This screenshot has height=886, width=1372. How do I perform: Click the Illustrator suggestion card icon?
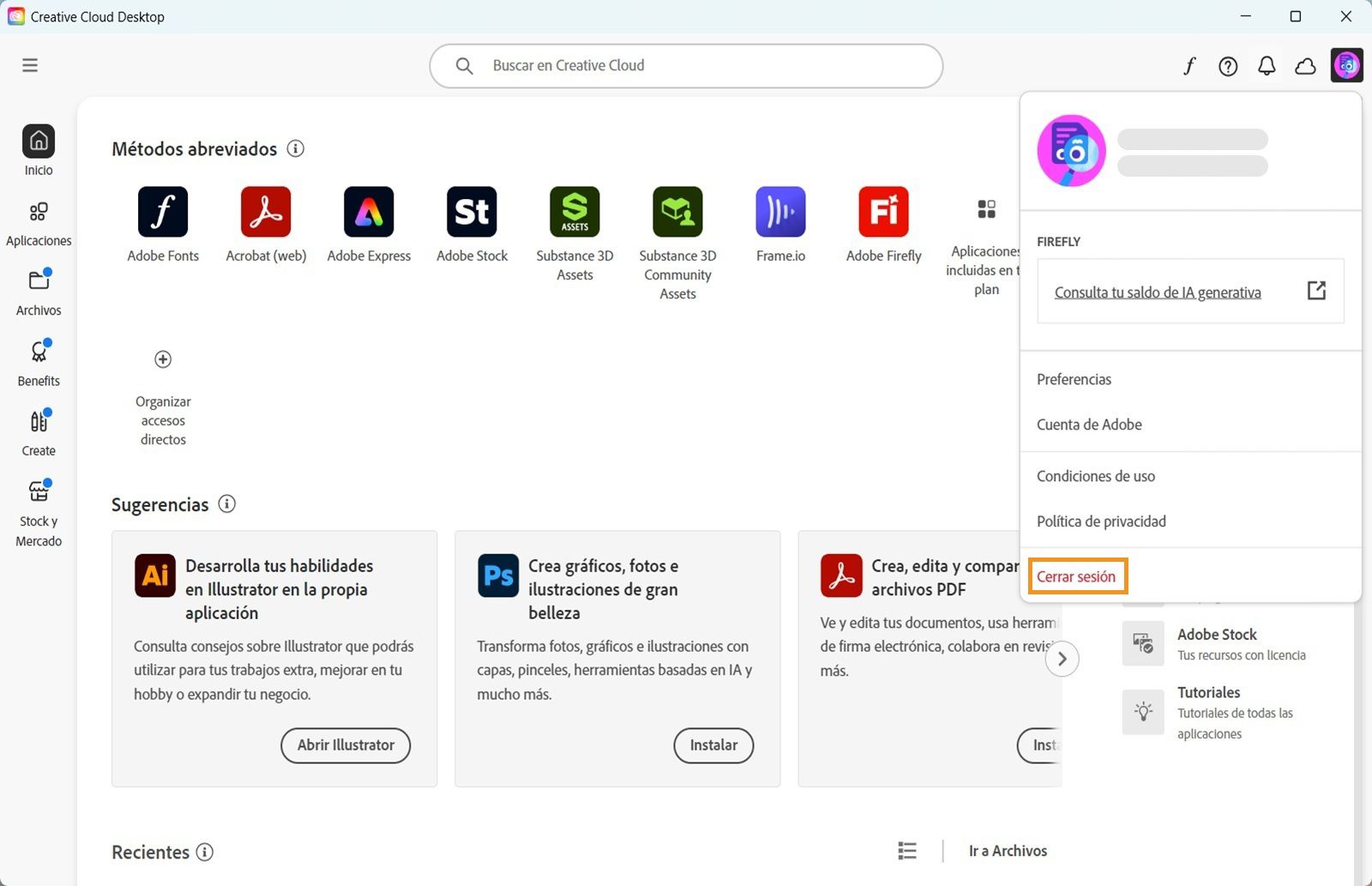tap(155, 575)
